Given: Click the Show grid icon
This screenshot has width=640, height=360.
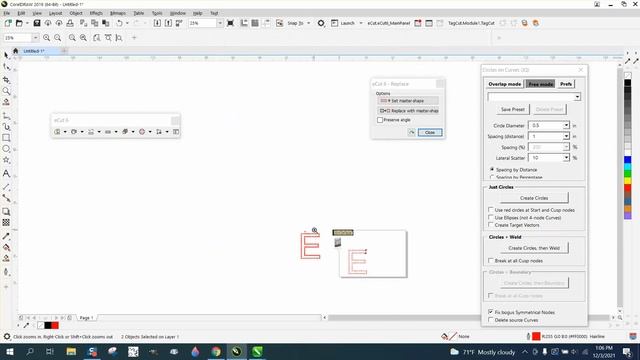Looking at the screenshot, I should click(x=255, y=23).
